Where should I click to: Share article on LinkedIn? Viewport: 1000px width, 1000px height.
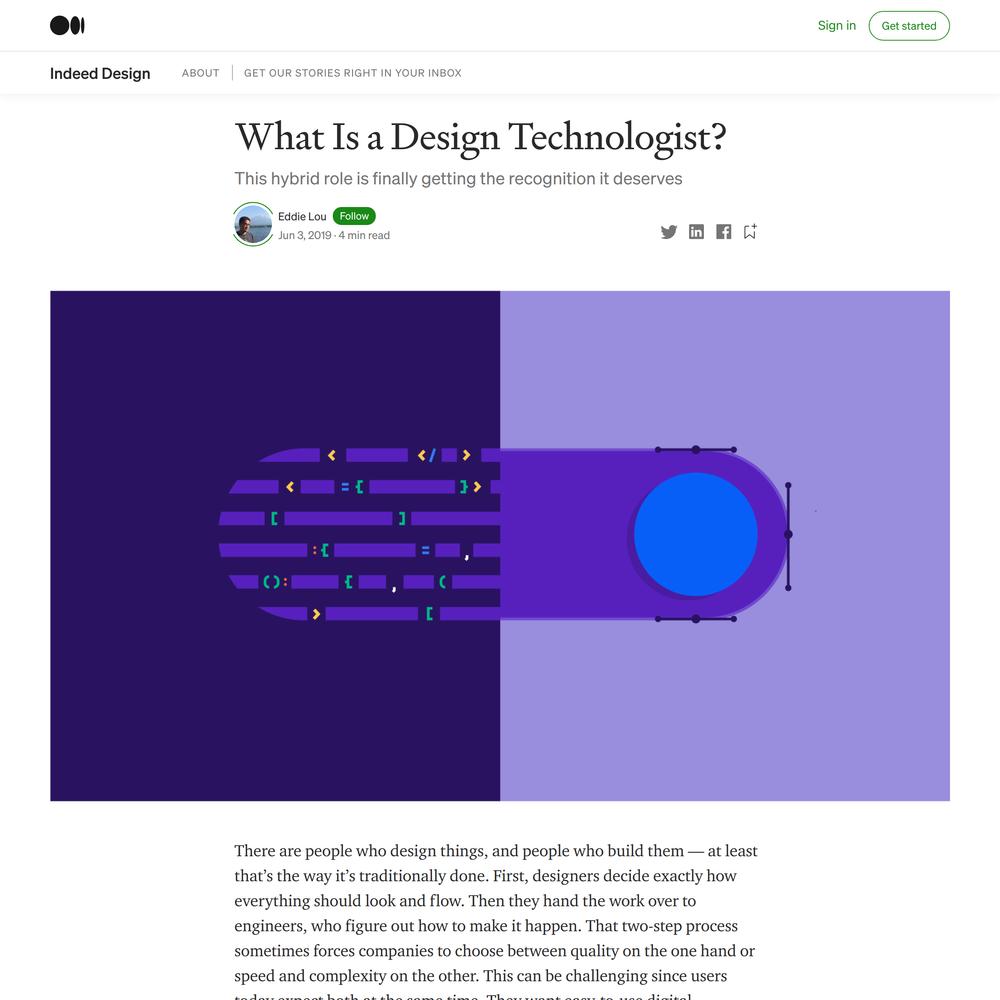(696, 232)
